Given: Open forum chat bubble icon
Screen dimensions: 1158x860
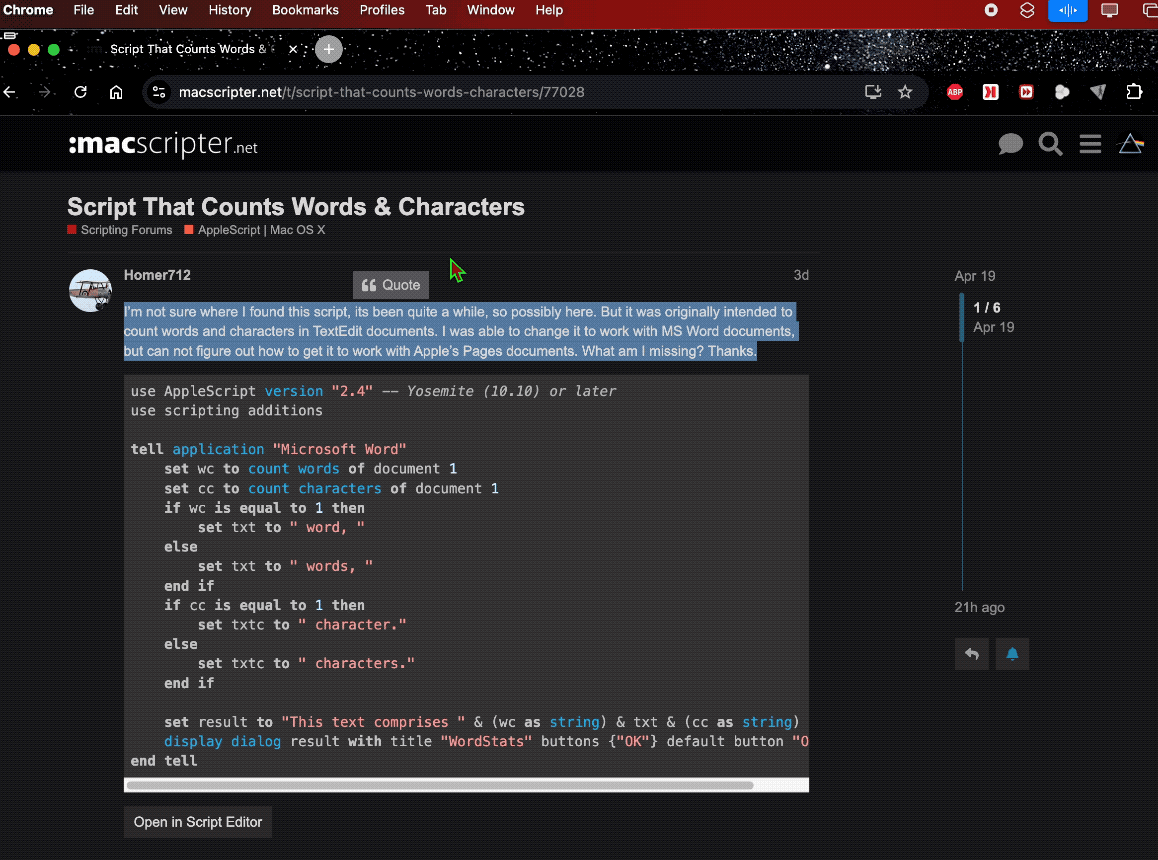Looking at the screenshot, I should tap(1010, 144).
